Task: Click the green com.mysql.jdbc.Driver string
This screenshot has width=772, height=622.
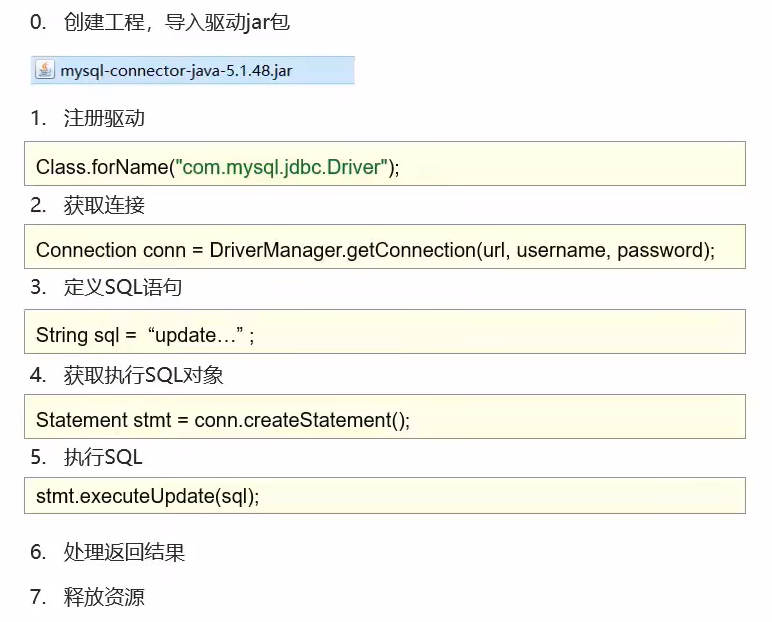Action: (282, 167)
